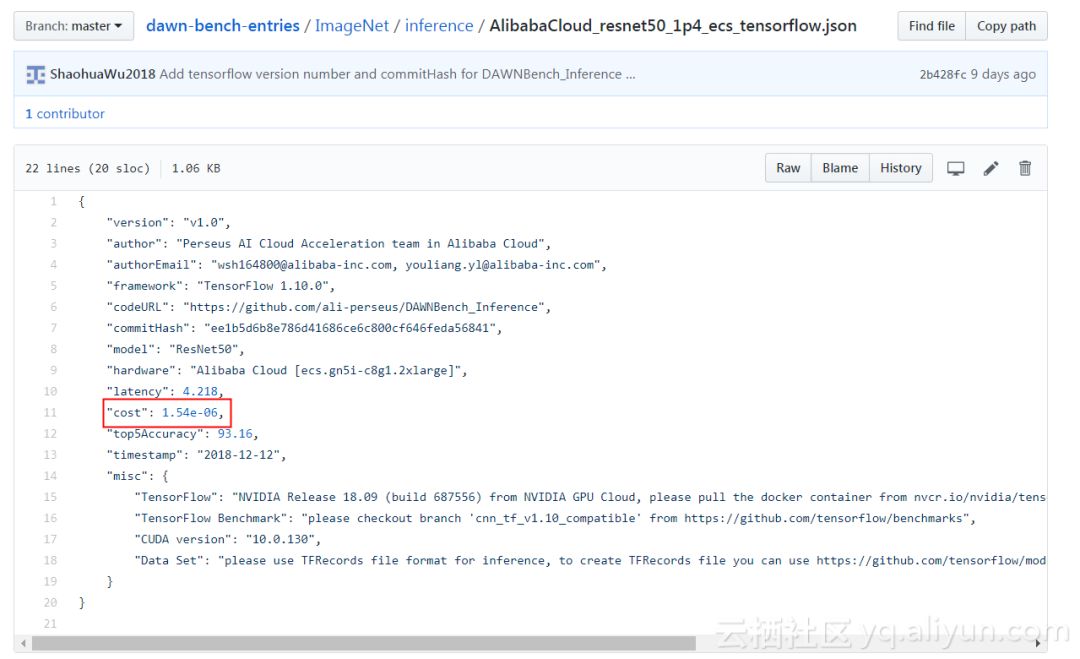This screenshot has width=1080, height=659.
Task: Click the commitHash value line
Action: (304, 328)
